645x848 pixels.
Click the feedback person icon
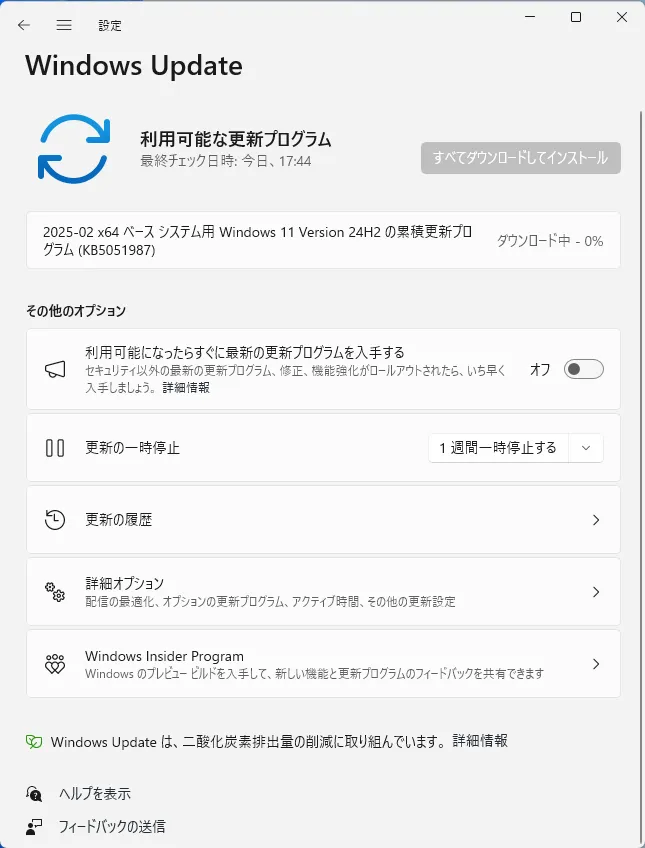coord(34,826)
